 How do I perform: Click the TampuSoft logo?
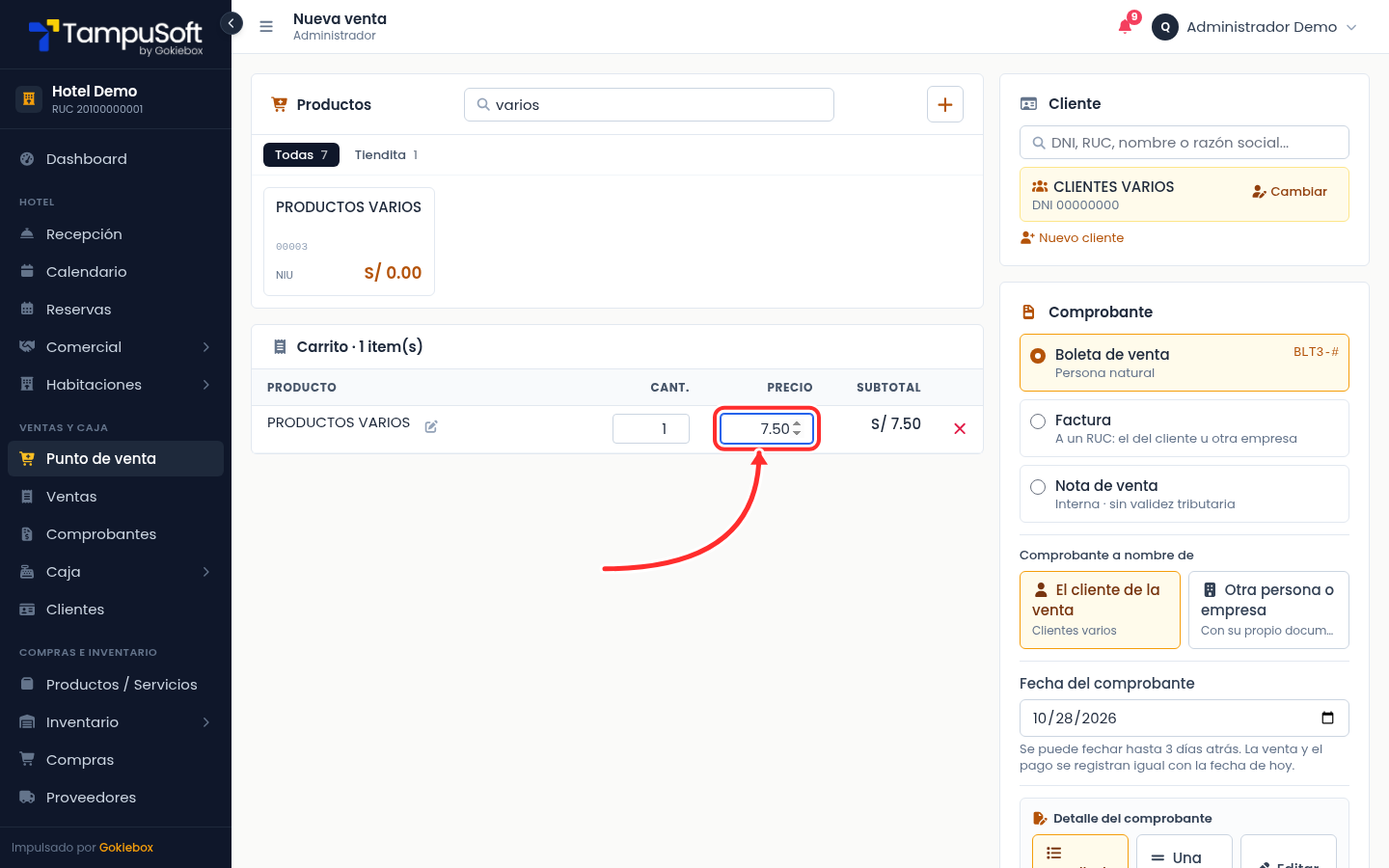(x=116, y=37)
